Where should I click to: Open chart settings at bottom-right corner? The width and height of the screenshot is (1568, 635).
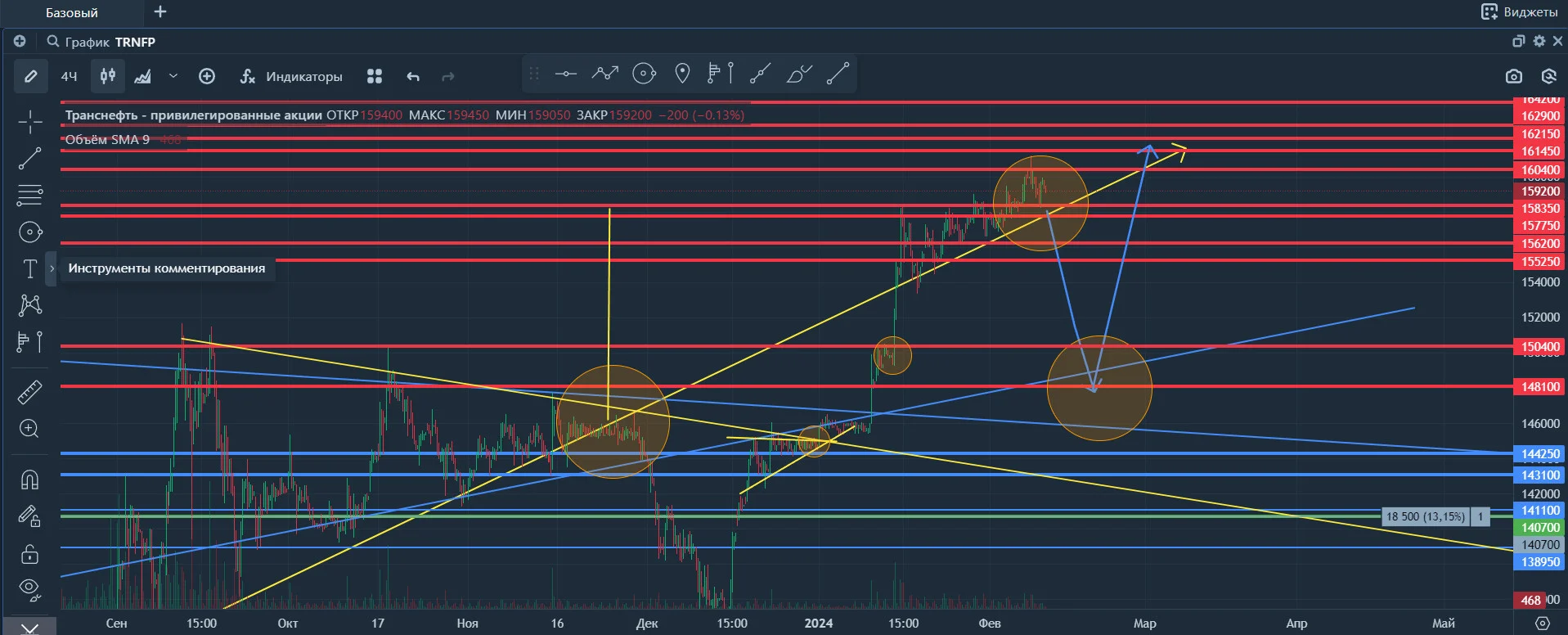1542,624
